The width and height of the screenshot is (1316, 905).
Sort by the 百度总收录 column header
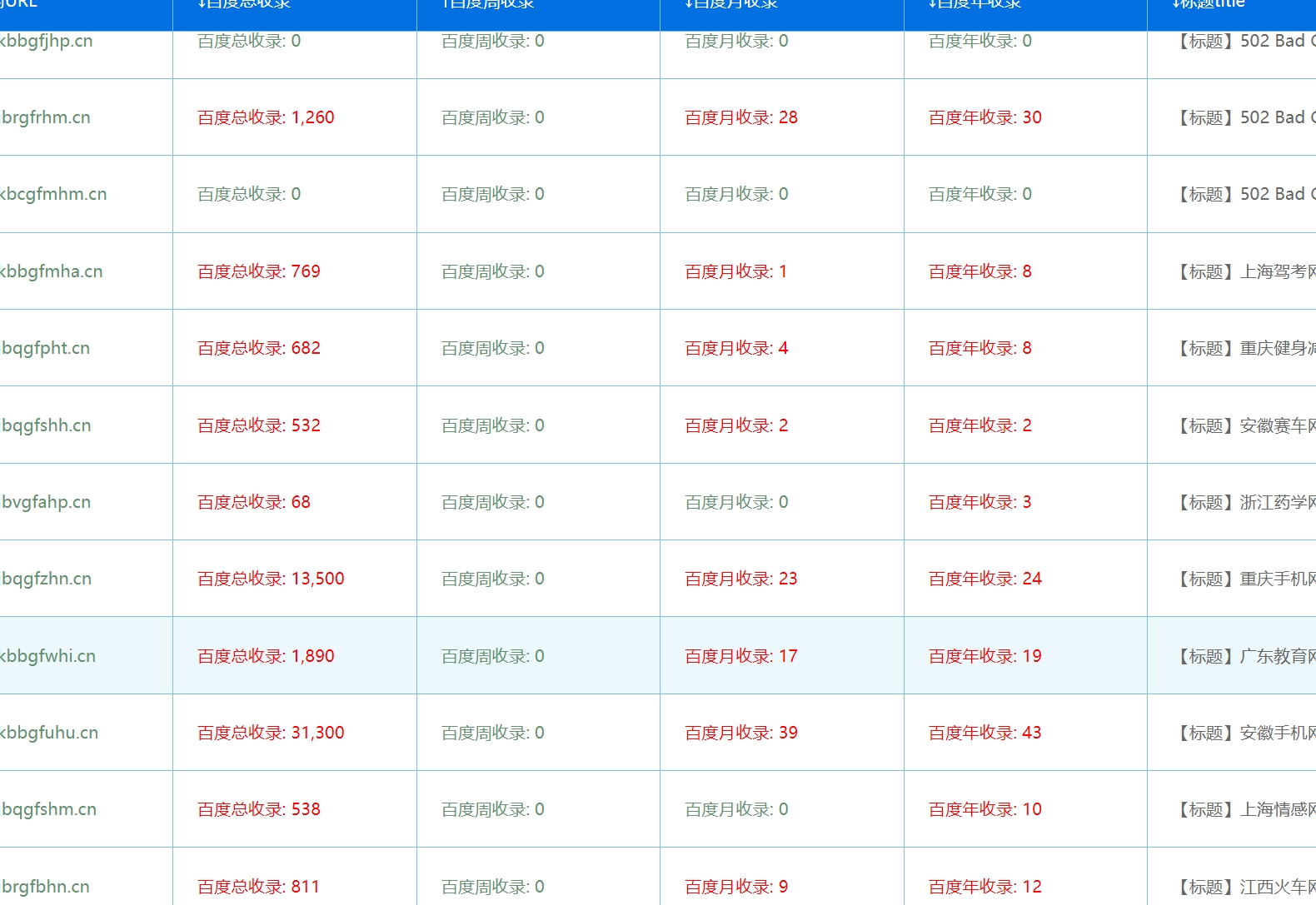[x=244, y=4]
